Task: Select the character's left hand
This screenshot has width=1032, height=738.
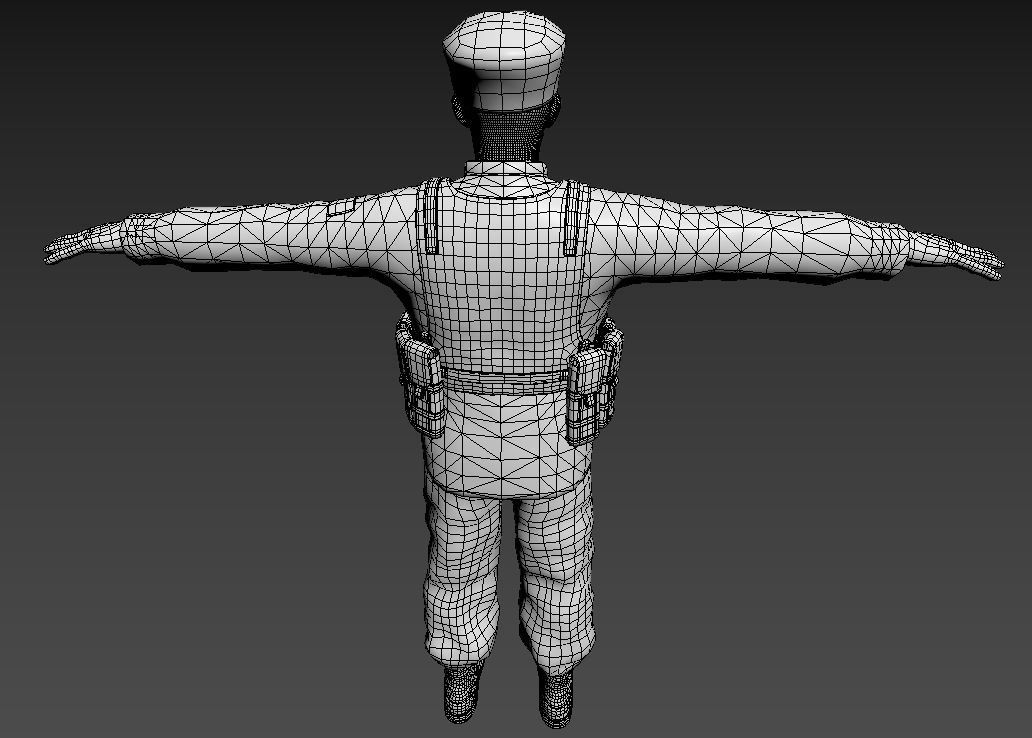Action: tap(84, 243)
